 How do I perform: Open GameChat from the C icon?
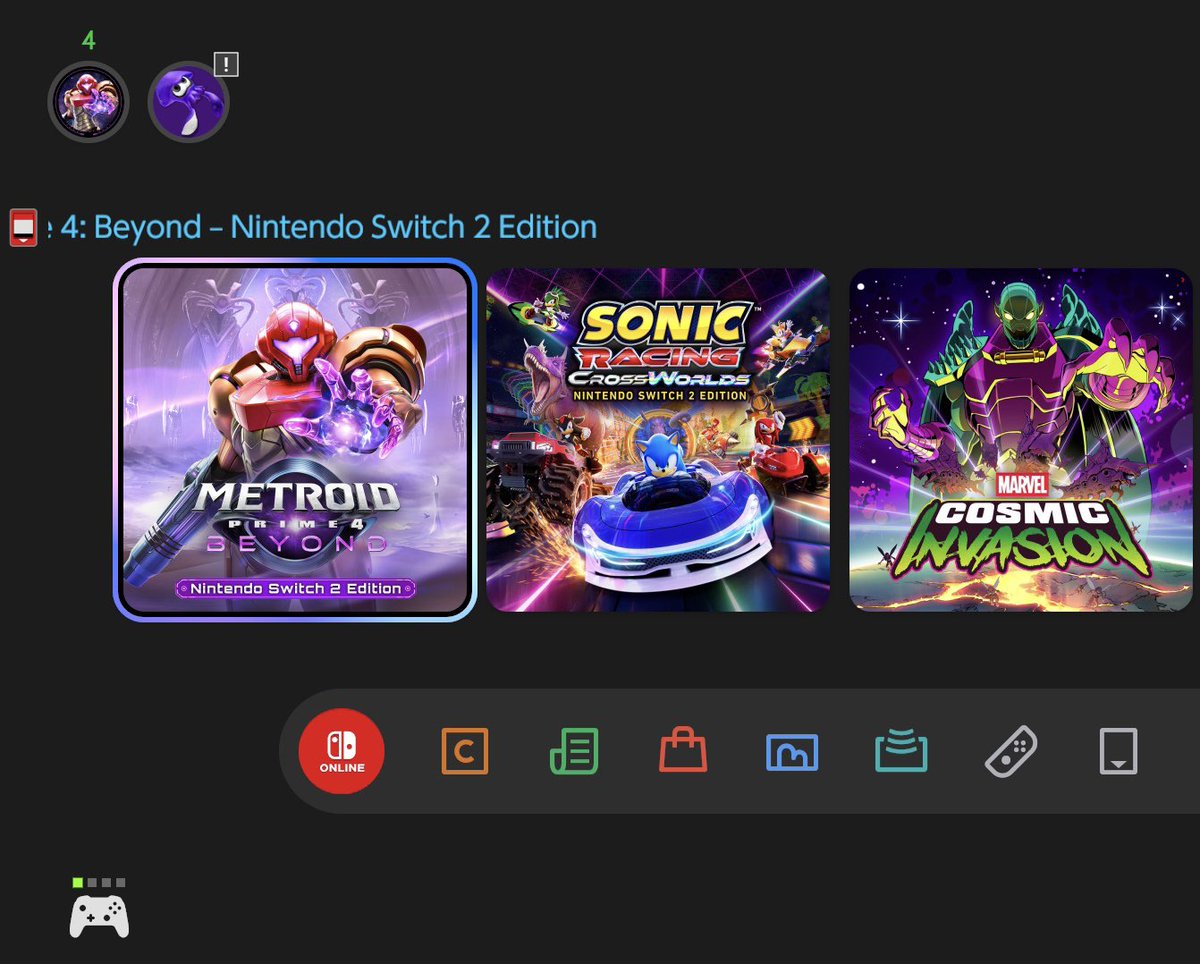[465, 751]
